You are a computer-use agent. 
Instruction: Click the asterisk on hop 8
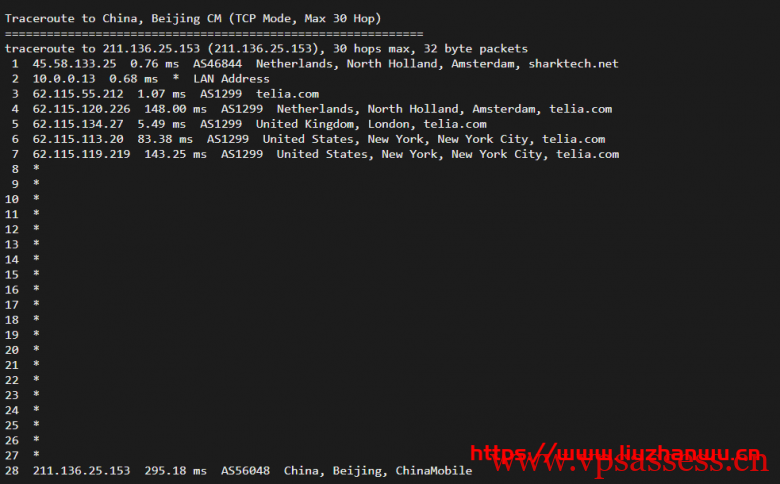click(36, 168)
